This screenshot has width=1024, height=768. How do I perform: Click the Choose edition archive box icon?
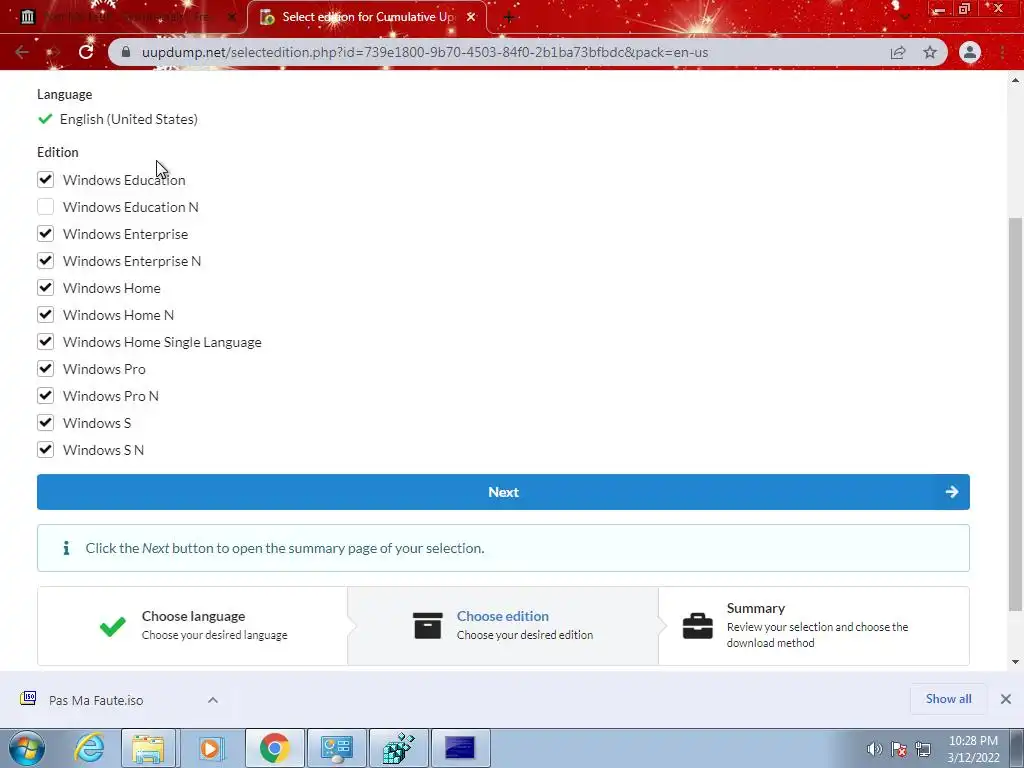(428, 626)
